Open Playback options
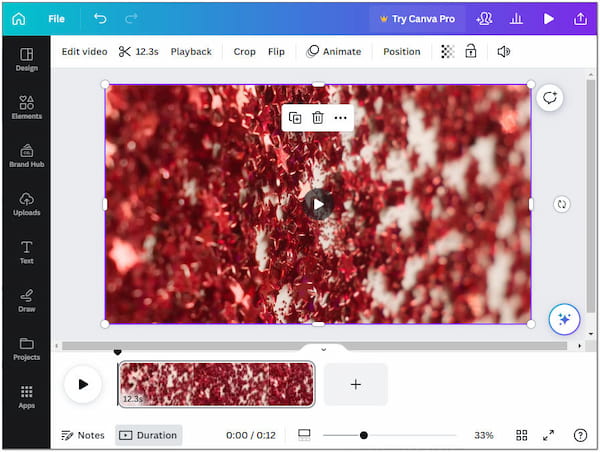600x452 pixels. click(x=191, y=52)
